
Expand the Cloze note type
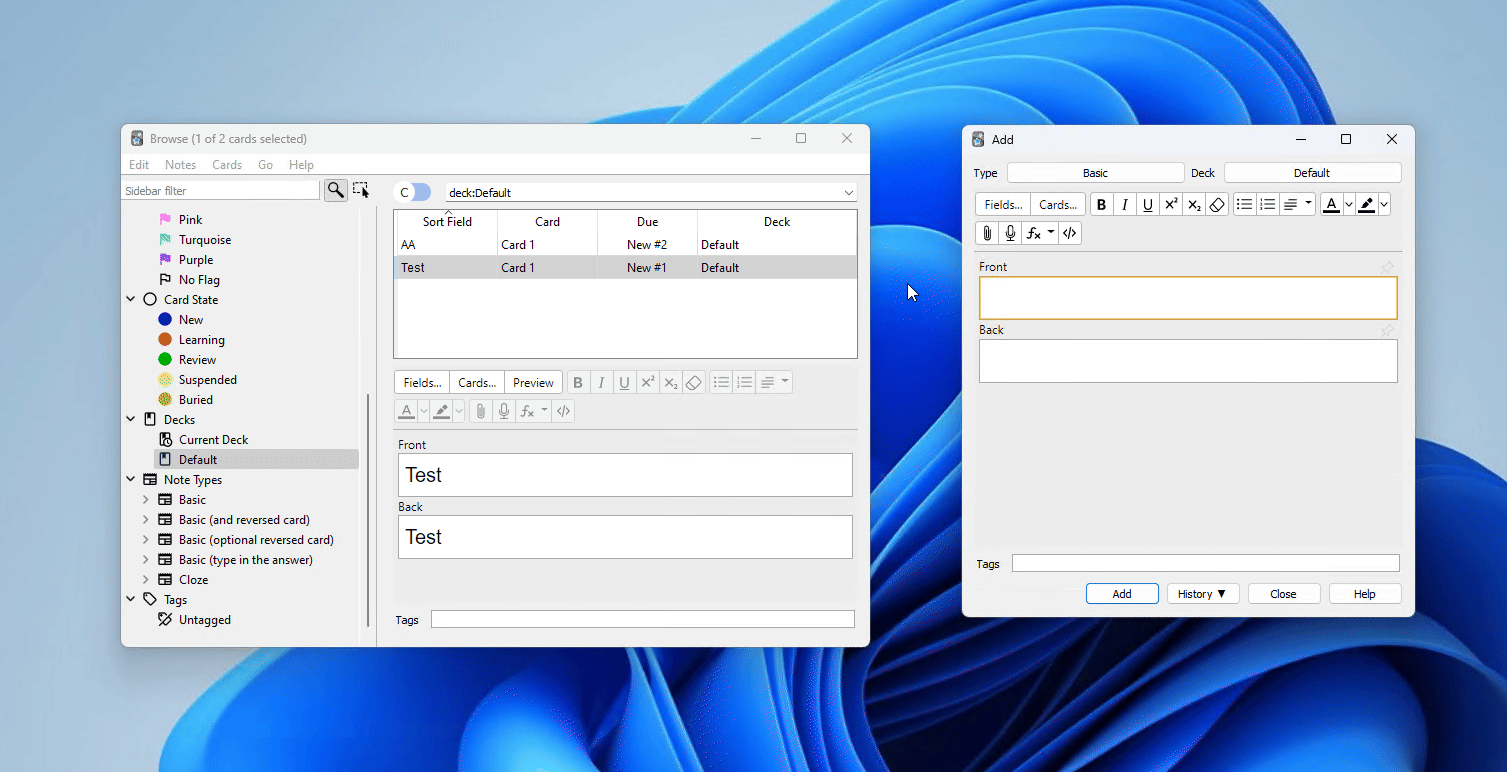click(x=146, y=580)
